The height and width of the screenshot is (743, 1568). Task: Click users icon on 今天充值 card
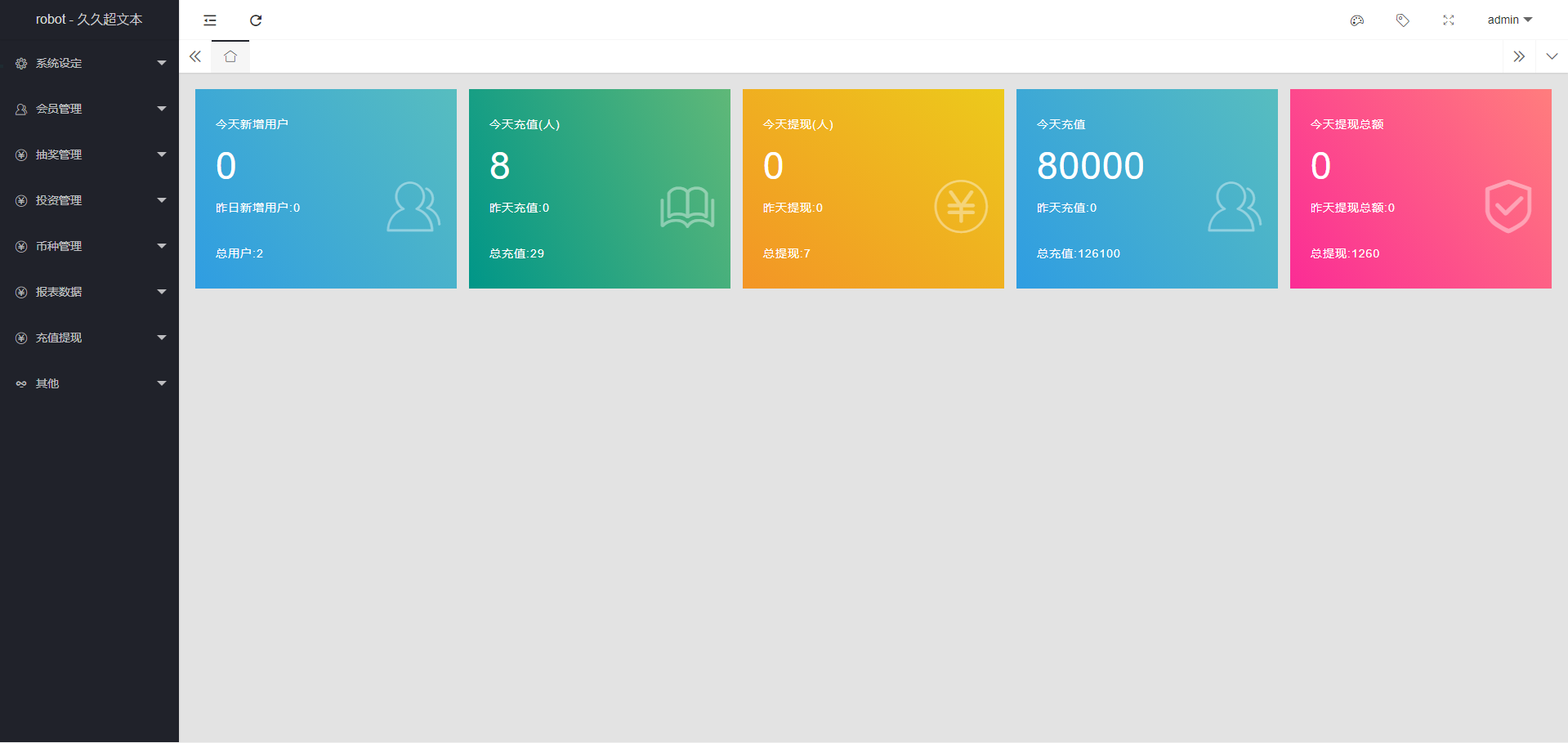click(x=1235, y=207)
